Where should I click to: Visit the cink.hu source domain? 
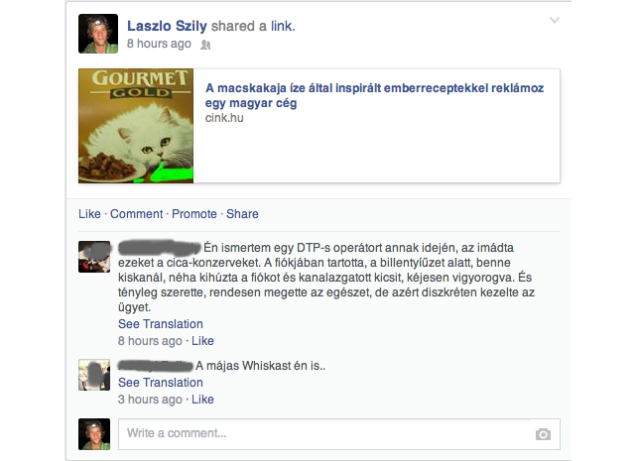[x=224, y=118]
